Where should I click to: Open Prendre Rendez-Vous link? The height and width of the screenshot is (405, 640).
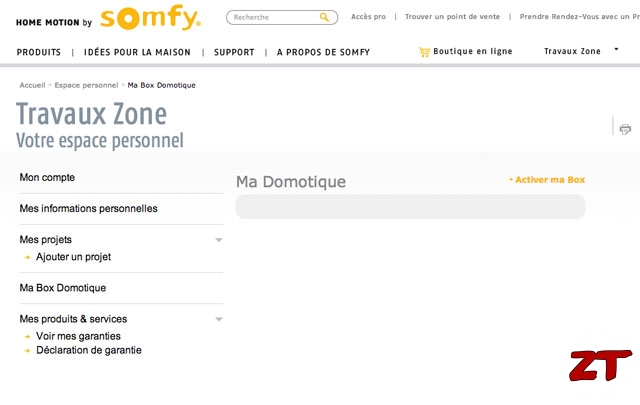580,17
